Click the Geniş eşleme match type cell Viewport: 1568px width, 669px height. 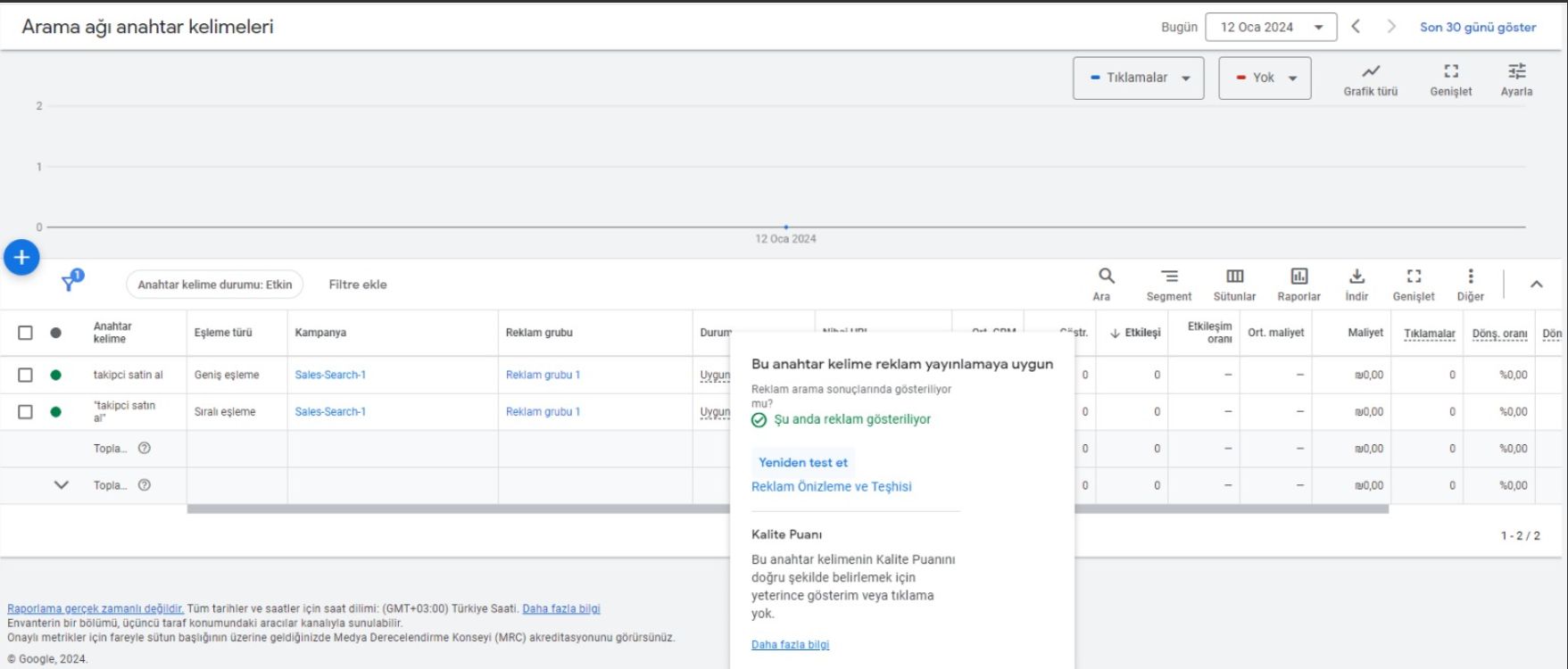tap(227, 375)
